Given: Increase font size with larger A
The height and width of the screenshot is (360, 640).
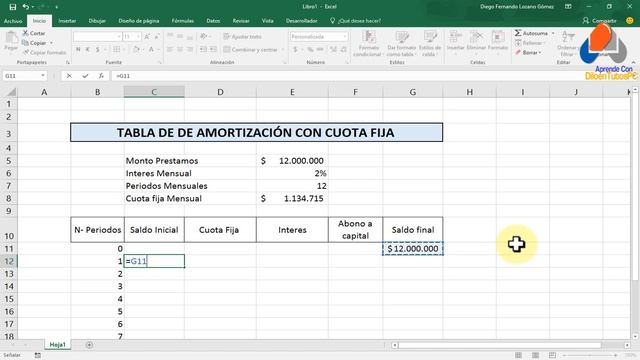Looking at the screenshot, I should pos(147,37).
